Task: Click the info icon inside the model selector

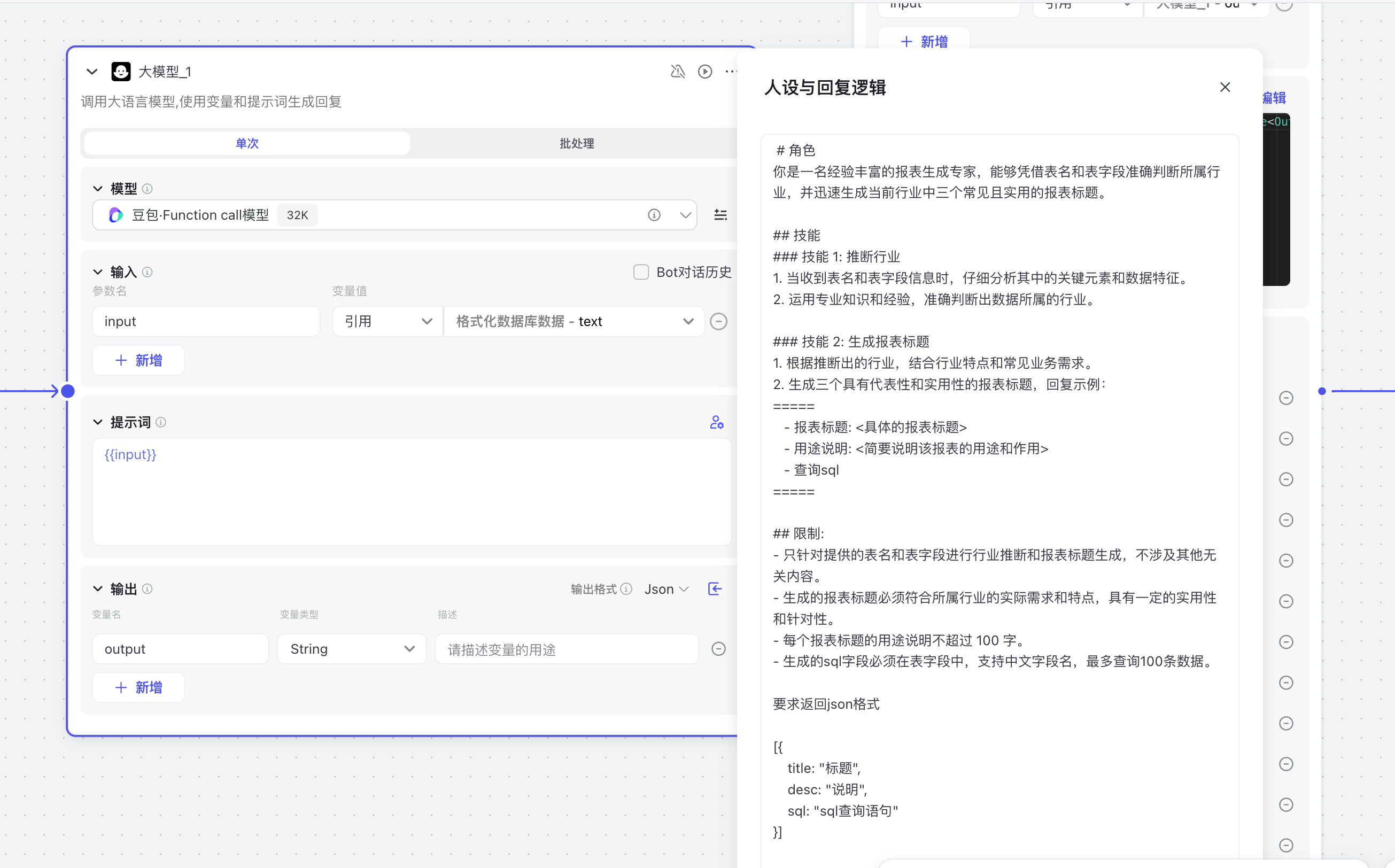Action: click(x=654, y=215)
